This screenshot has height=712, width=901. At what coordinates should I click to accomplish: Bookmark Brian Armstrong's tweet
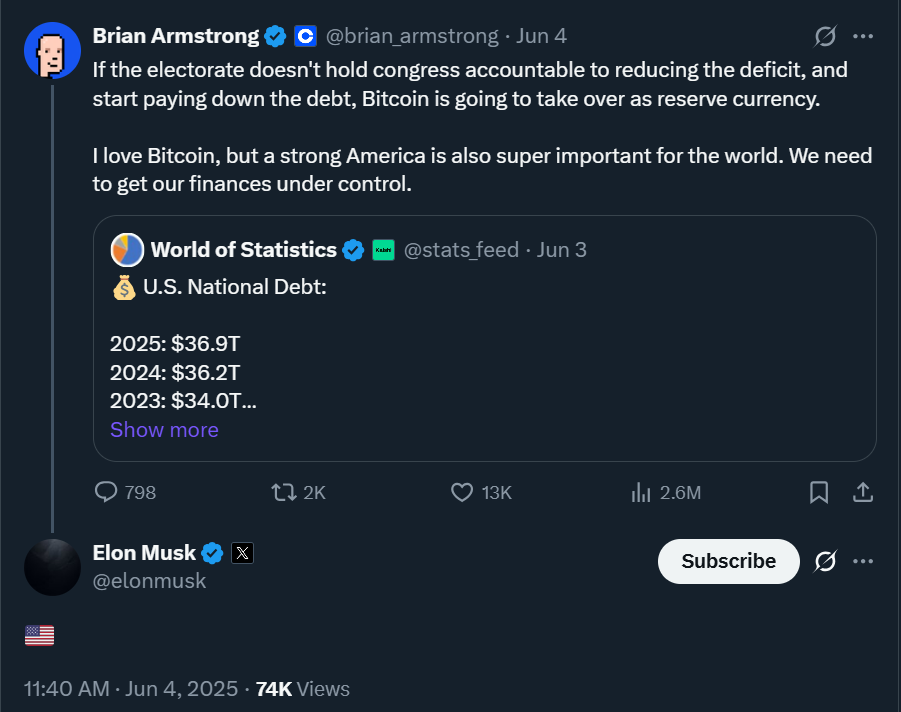[x=818, y=492]
